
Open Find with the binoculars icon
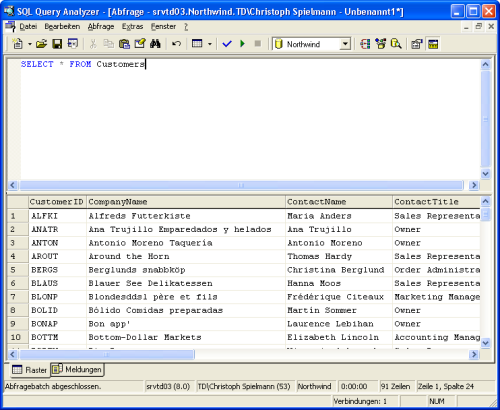pos(155,44)
